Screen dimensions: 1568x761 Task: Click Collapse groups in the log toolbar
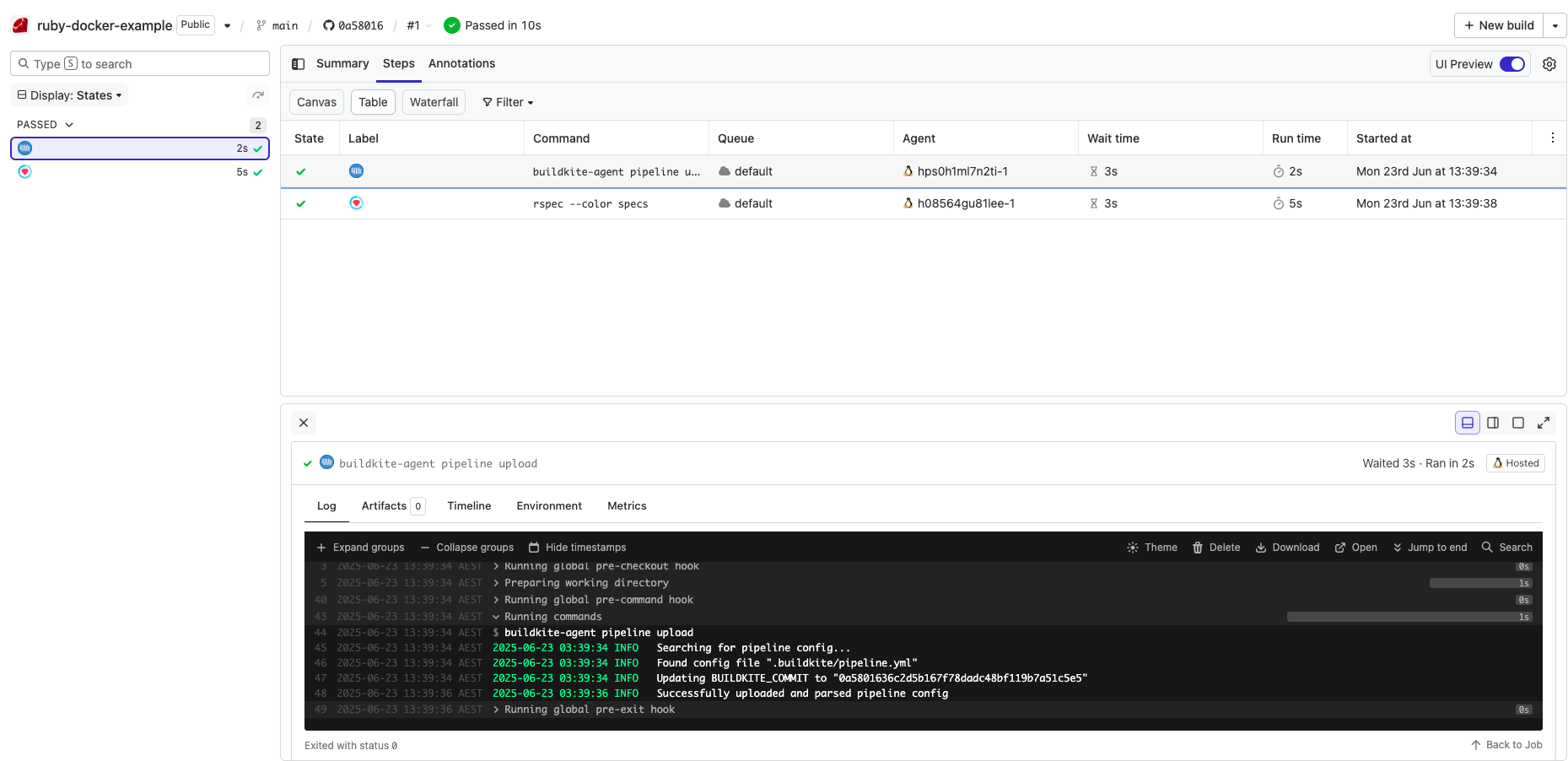click(x=467, y=548)
